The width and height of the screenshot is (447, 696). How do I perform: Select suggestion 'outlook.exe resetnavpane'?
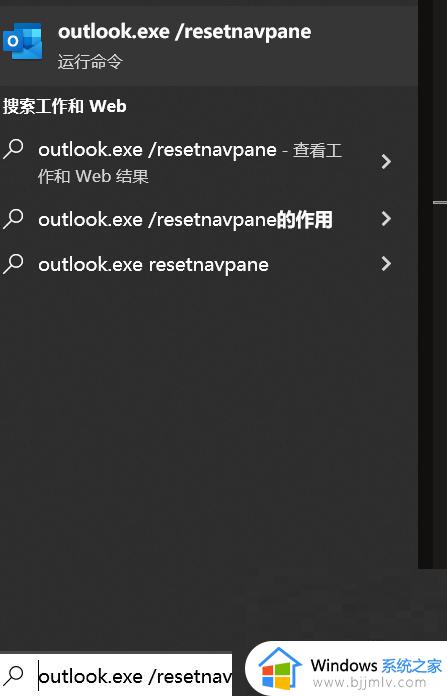[209, 264]
